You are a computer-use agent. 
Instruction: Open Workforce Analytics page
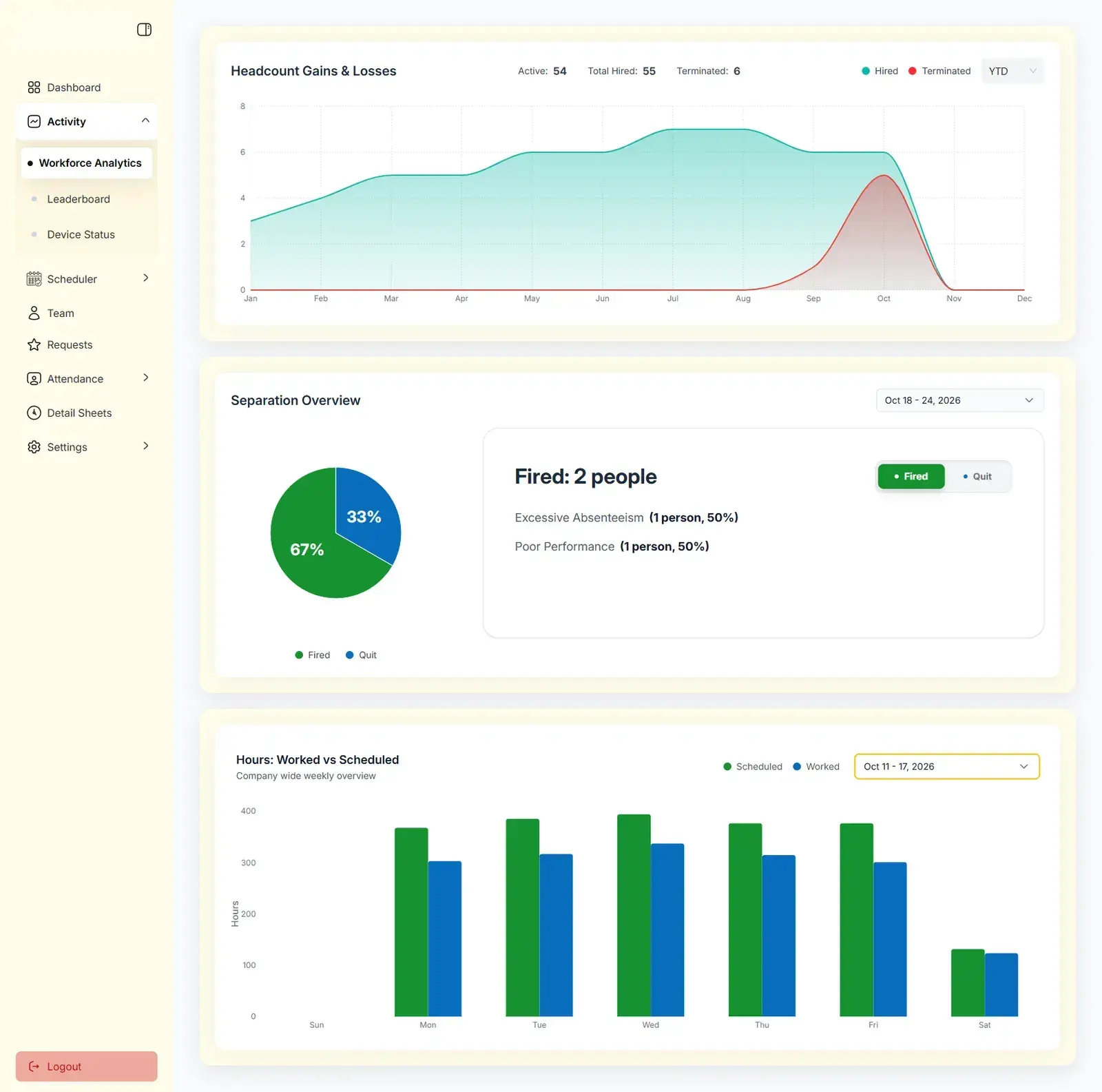pyautogui.click(x=86, y=163)
